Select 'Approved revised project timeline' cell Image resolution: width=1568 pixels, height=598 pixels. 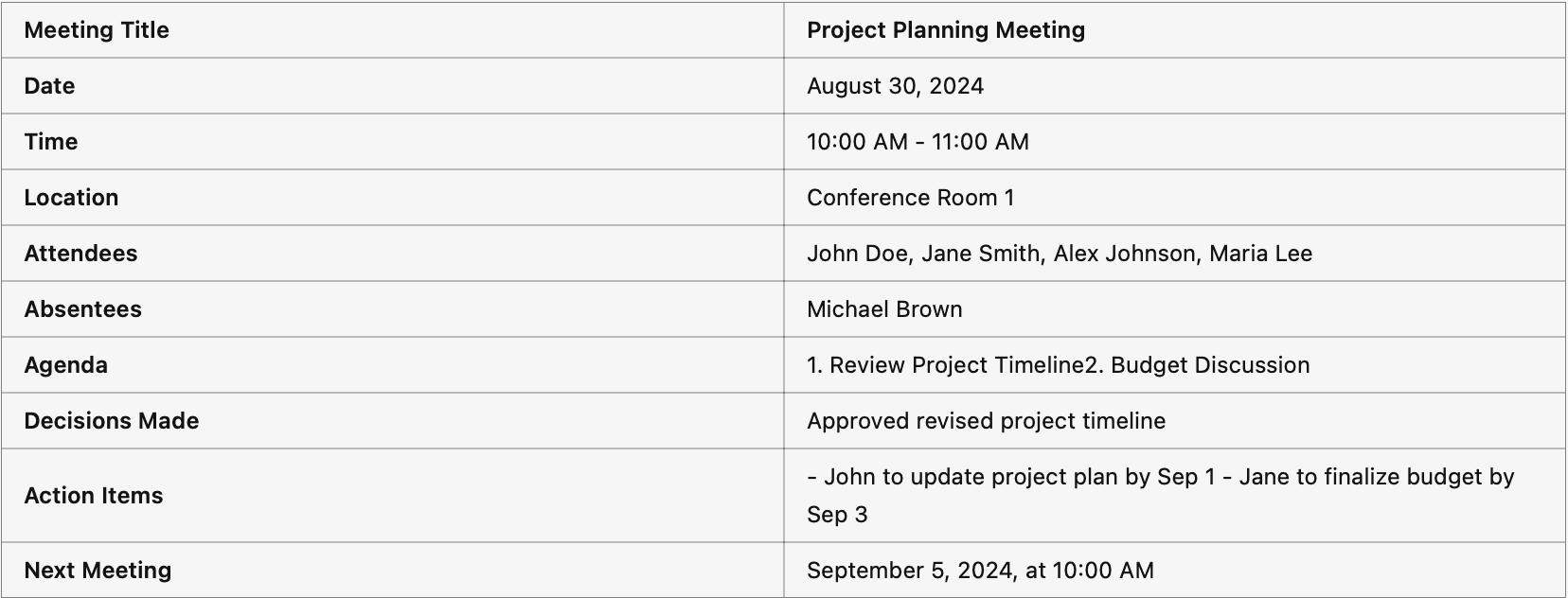(1175, 421)
